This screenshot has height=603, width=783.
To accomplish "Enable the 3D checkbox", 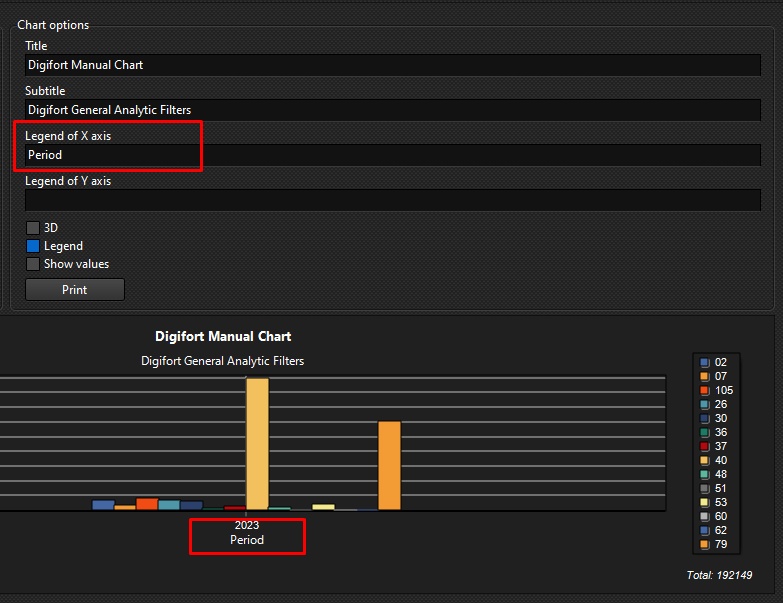I will (x=33, y=228).
